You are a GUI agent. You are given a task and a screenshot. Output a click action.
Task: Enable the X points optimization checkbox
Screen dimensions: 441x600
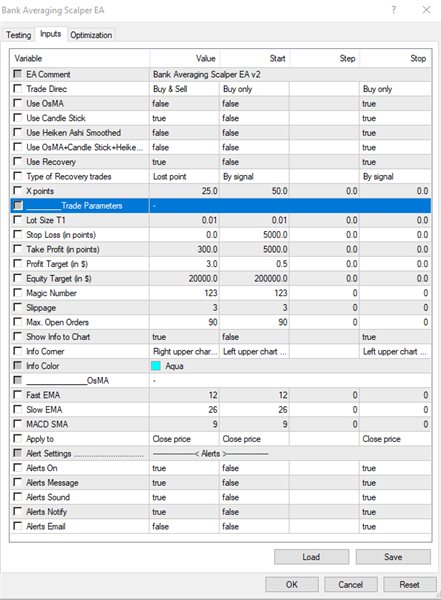(x=18, y=191)
